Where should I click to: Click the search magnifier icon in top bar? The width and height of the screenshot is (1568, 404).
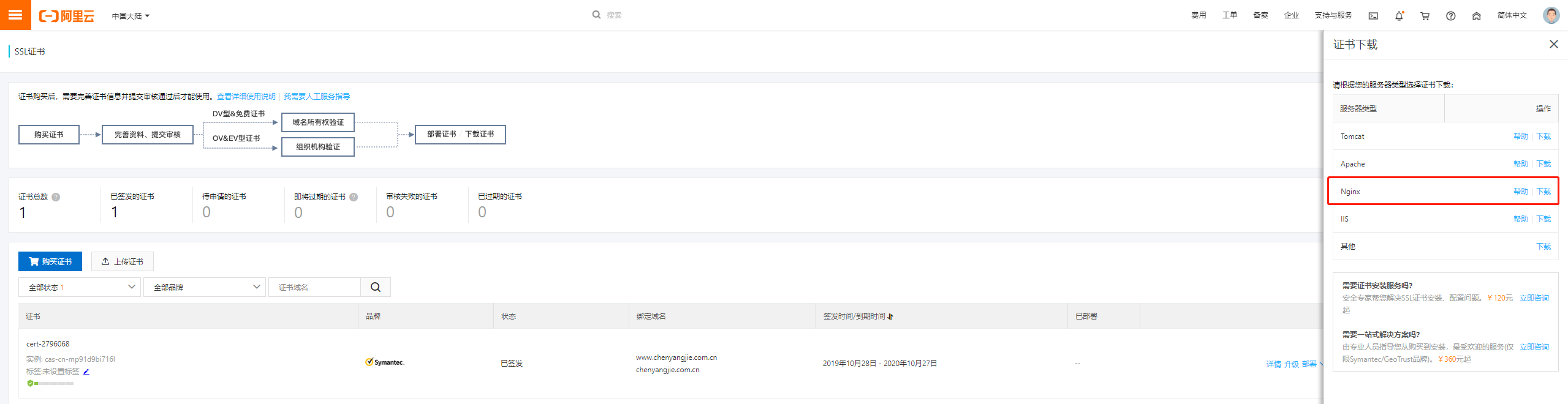point(596,15)
